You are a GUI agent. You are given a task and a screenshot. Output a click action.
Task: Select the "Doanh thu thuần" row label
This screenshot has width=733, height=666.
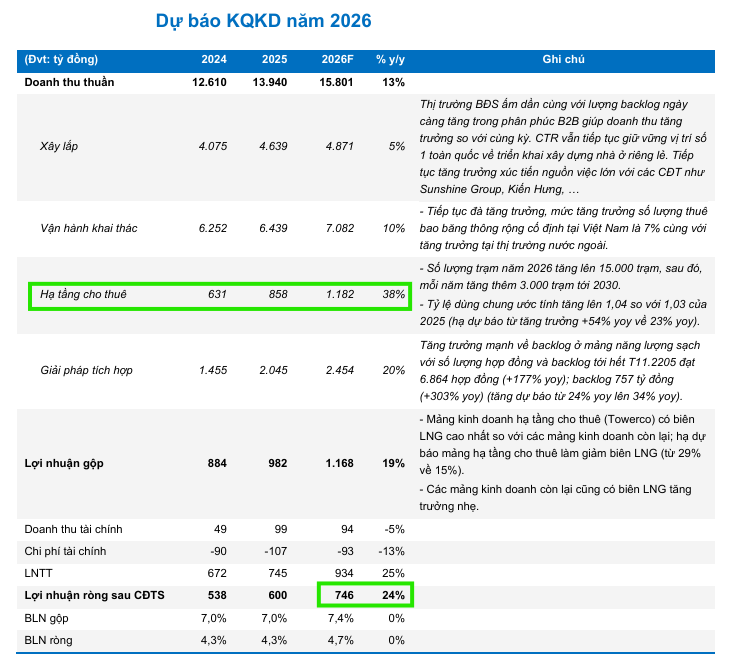(69, 82)
